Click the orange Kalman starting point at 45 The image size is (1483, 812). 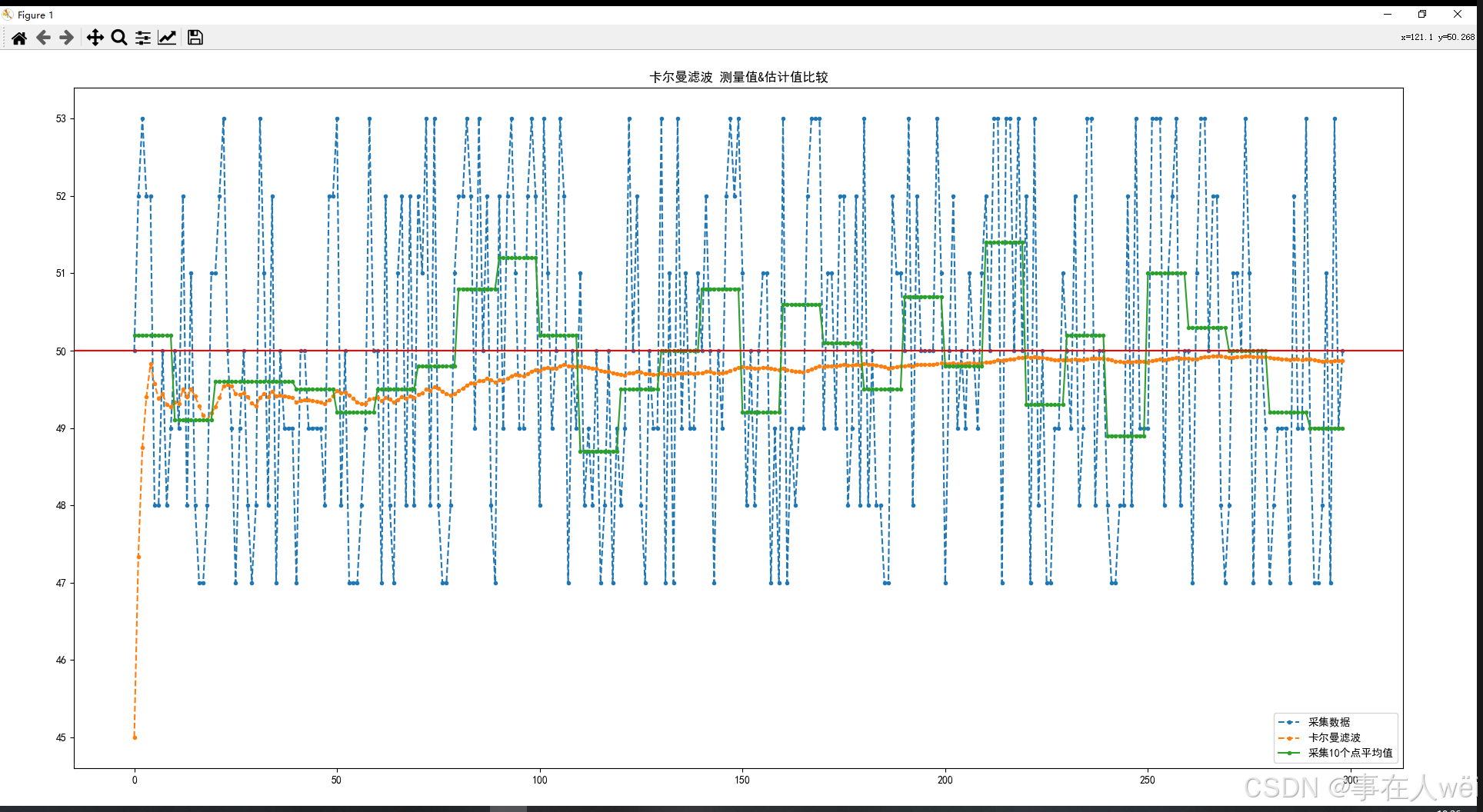(135, 737)
